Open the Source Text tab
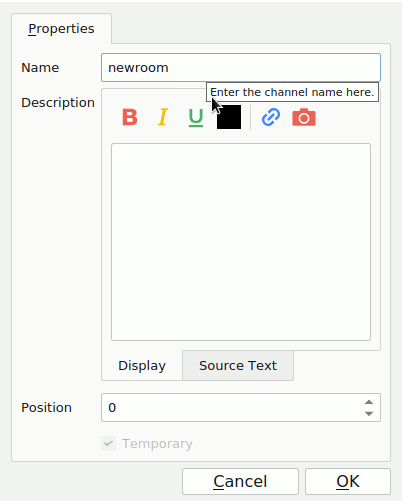The height and width of the screenshot is (501, 405). click(238, 365)
